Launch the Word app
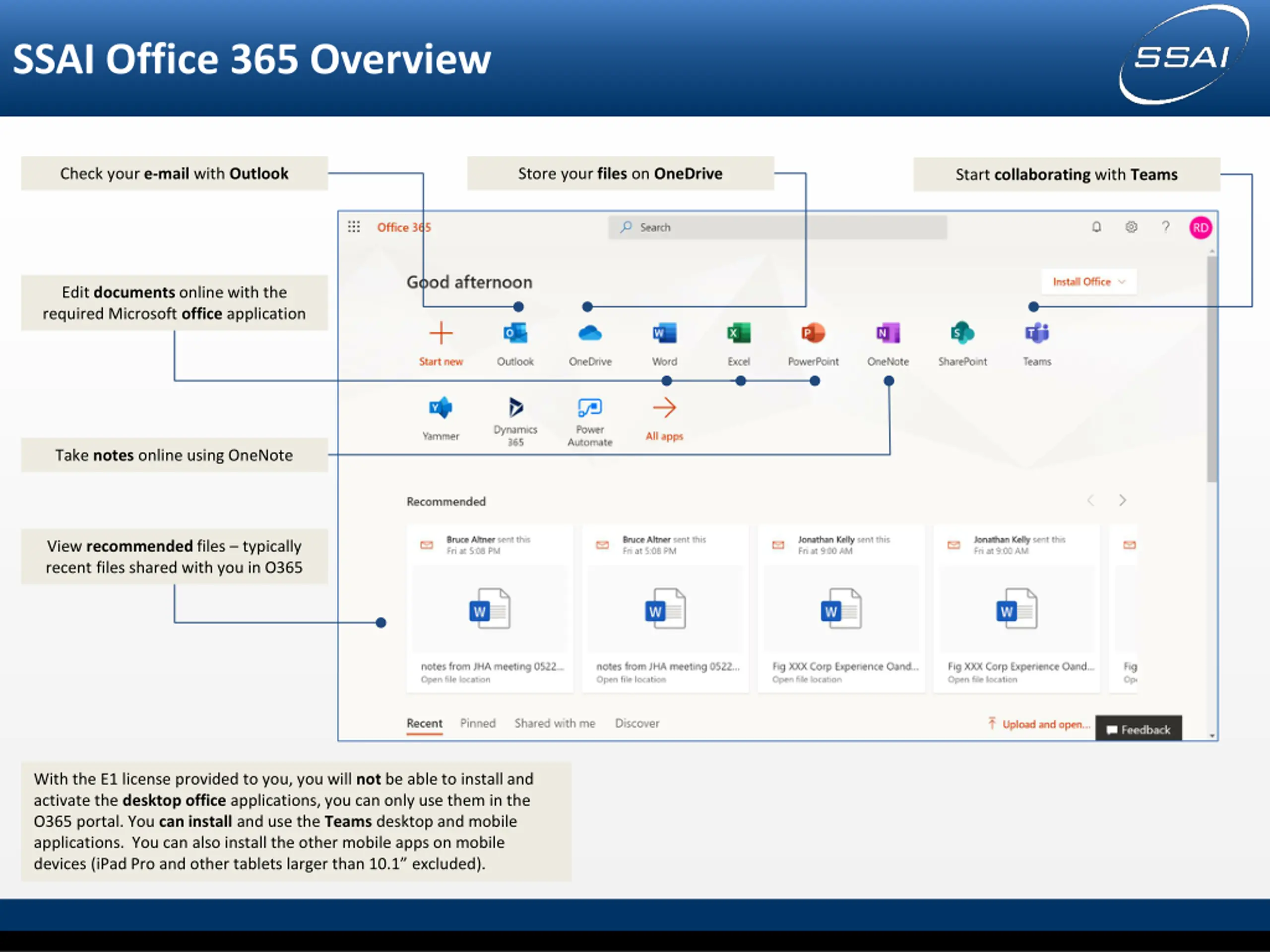This screenshot has width=1270, height=952. [x=664, y=343]
